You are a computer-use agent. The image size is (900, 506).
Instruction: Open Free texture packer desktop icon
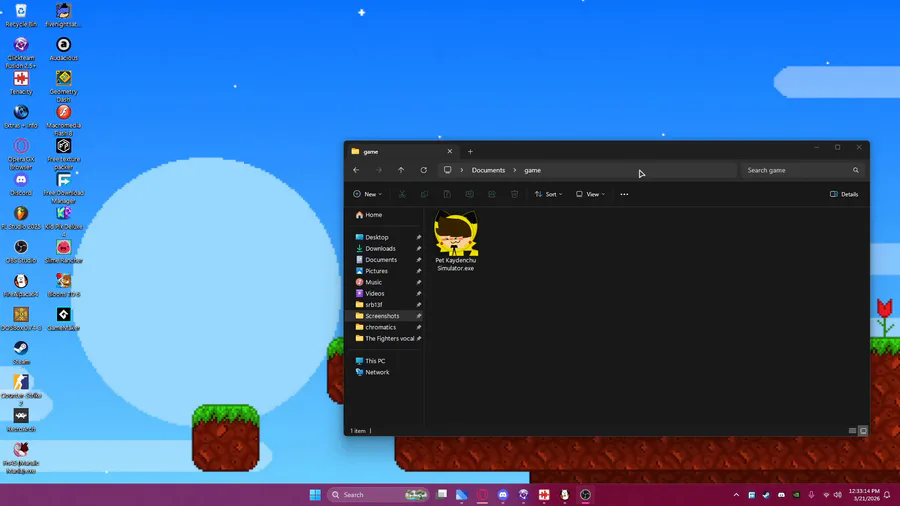click(64, 154)
